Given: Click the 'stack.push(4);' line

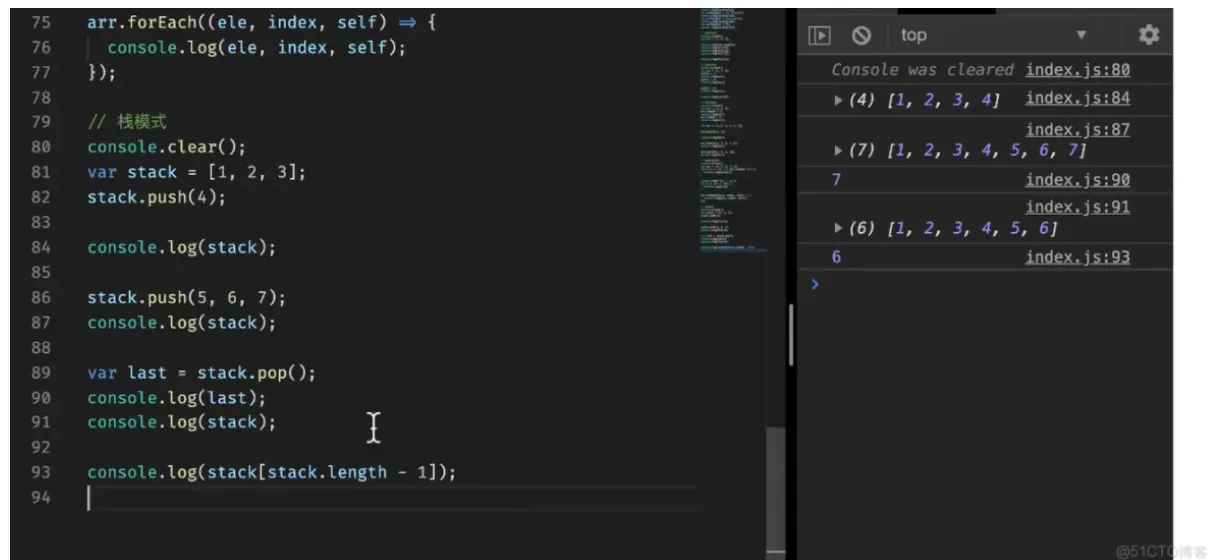Looking at the screenshot, I should click(x=156, y=197).
